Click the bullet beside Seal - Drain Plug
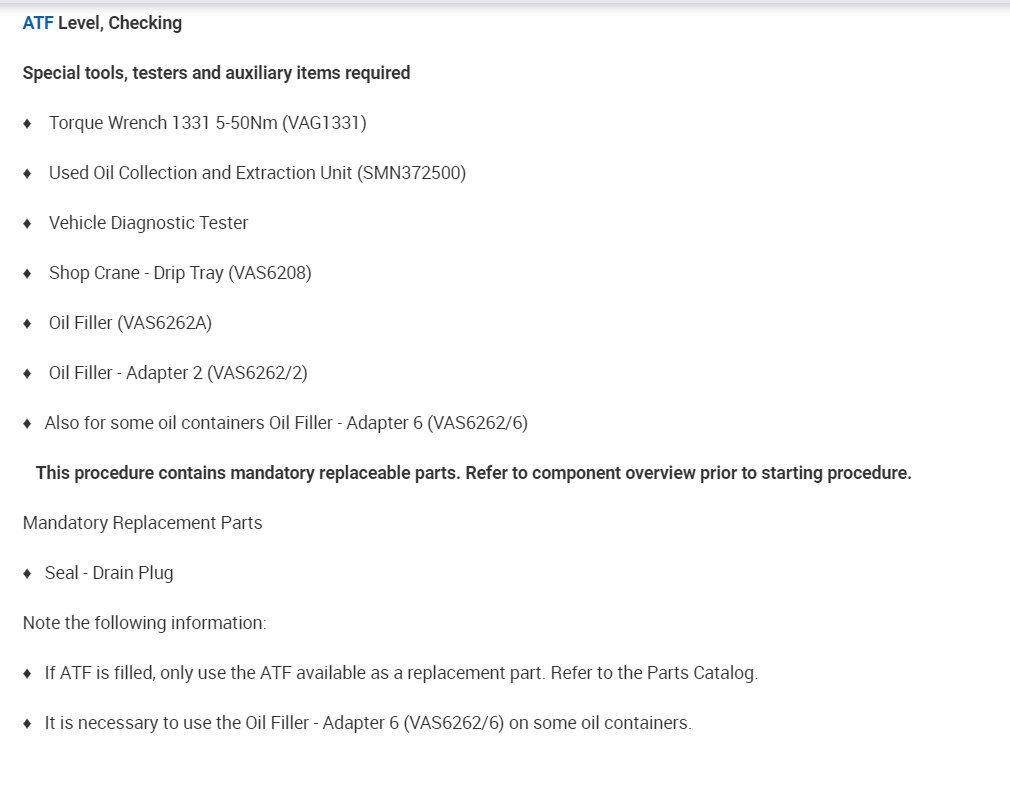 pyautogui.click(x=27, y=573)
